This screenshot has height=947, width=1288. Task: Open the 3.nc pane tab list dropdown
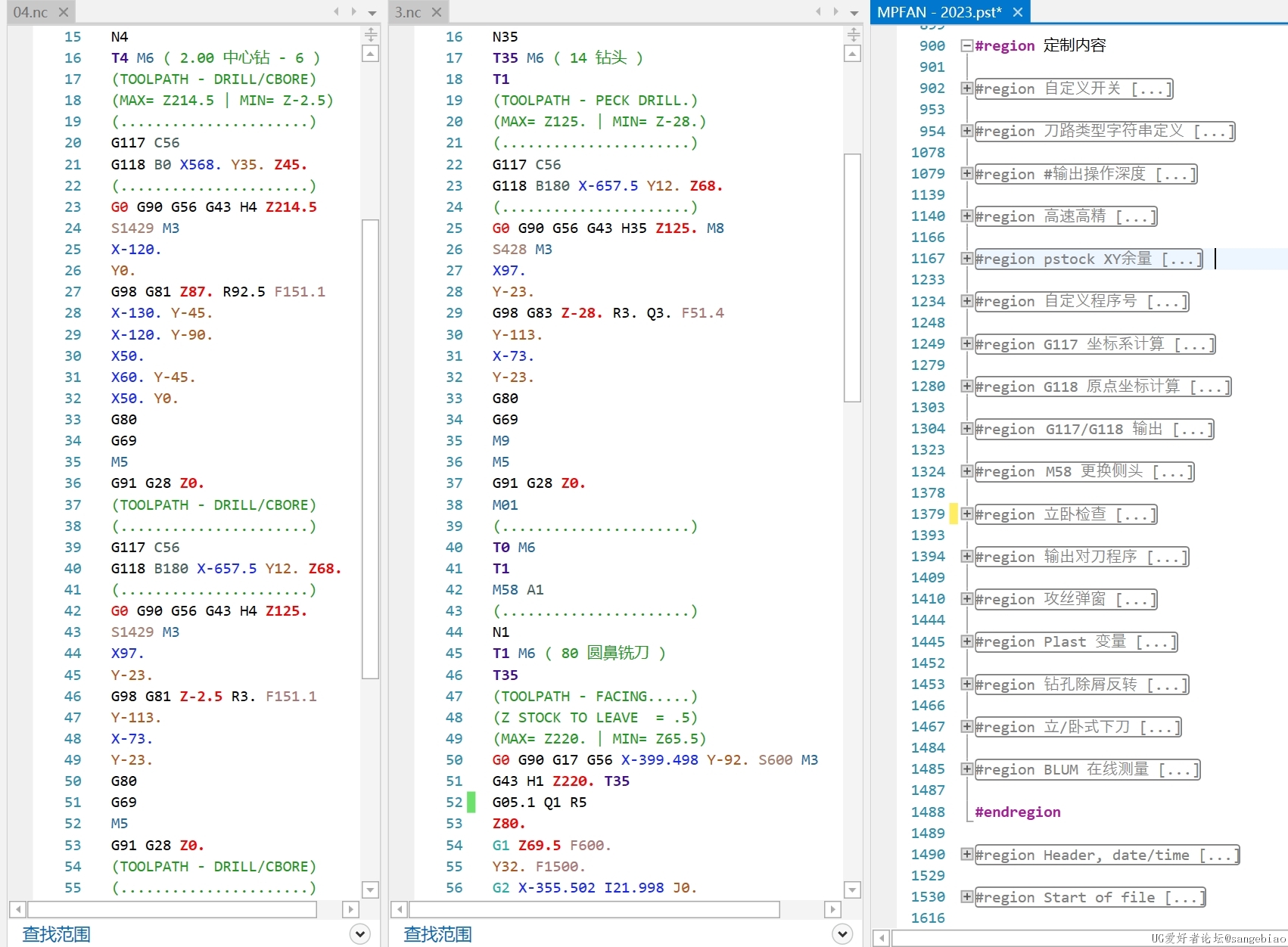tap(854, 13)
